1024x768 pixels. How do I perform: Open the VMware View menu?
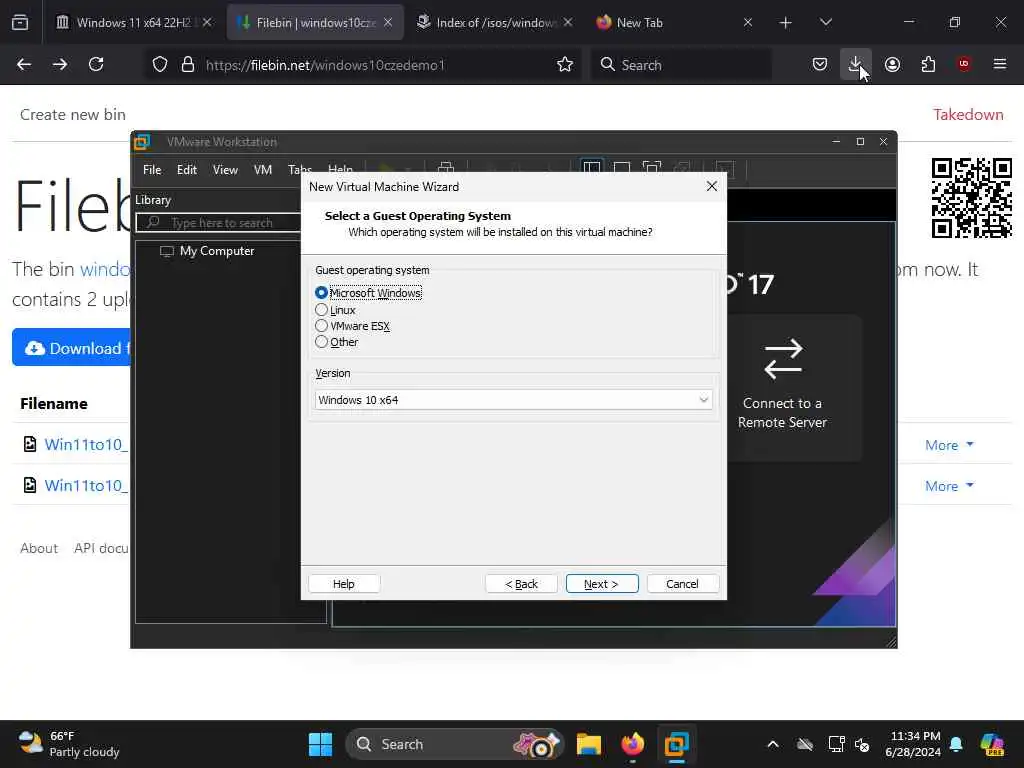225,170
